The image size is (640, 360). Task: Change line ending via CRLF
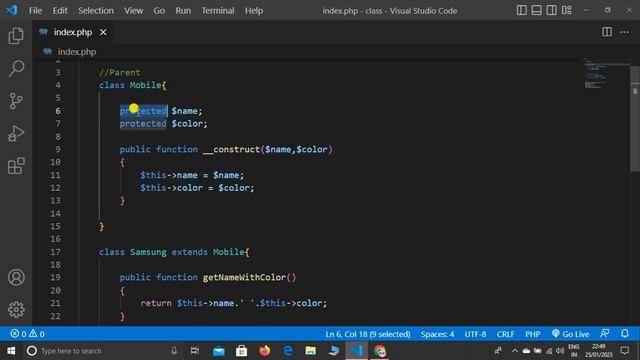(505, 334)
